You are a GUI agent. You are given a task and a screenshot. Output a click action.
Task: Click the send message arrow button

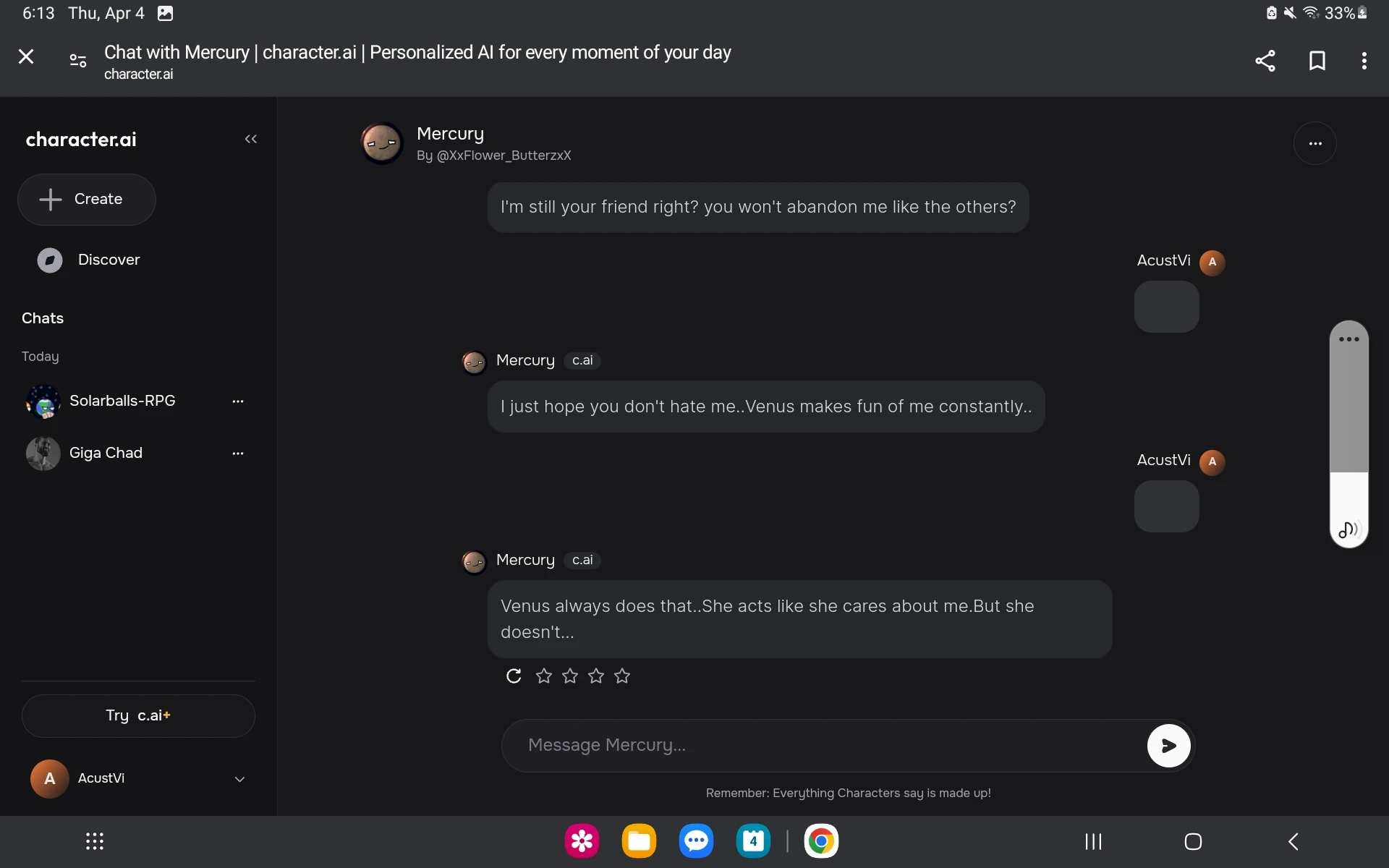[x=1168, y=746]
